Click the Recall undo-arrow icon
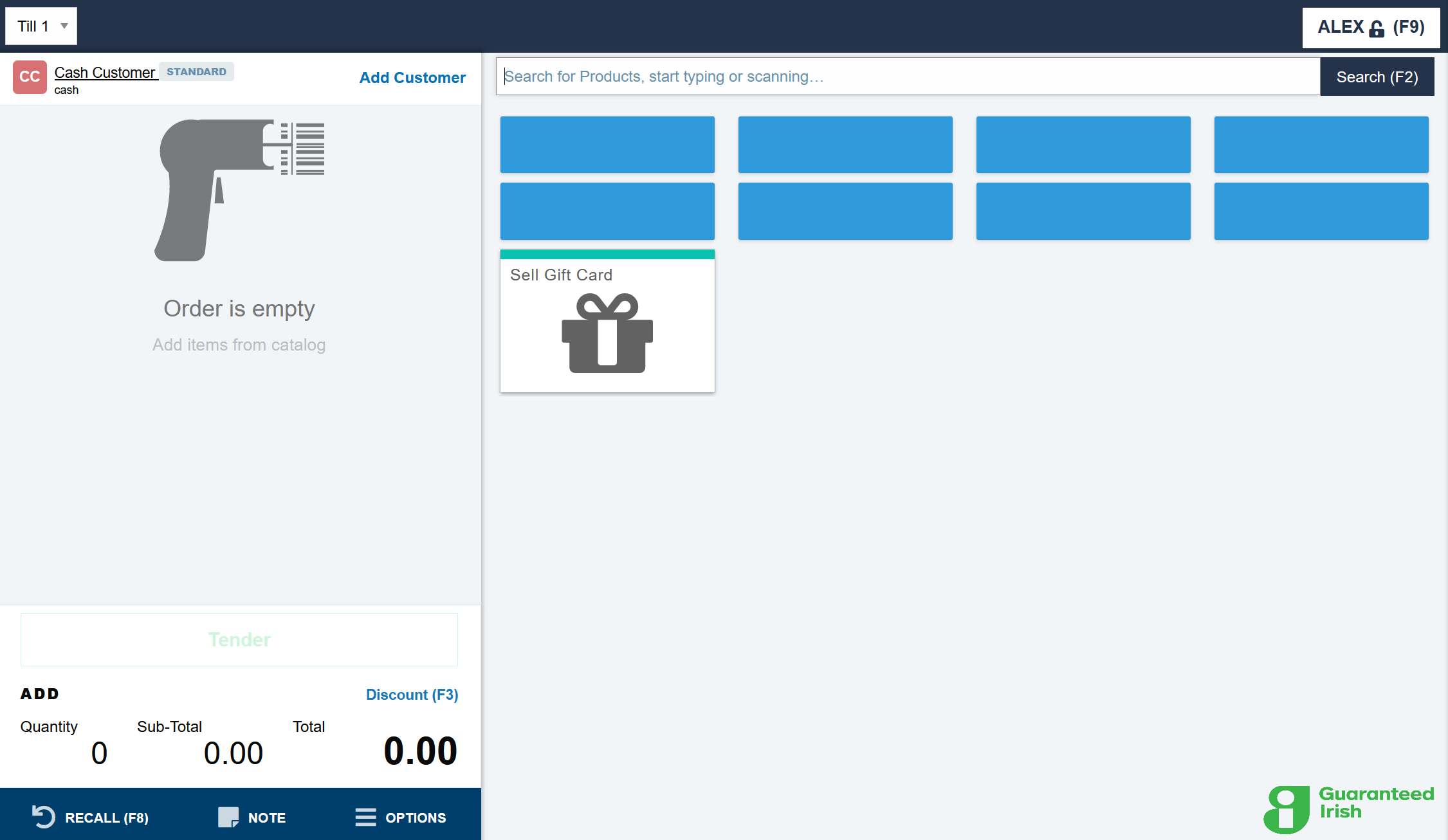The width and height of the screenshot is (1448, 840). pyautogui.click(x=44, y=817)
